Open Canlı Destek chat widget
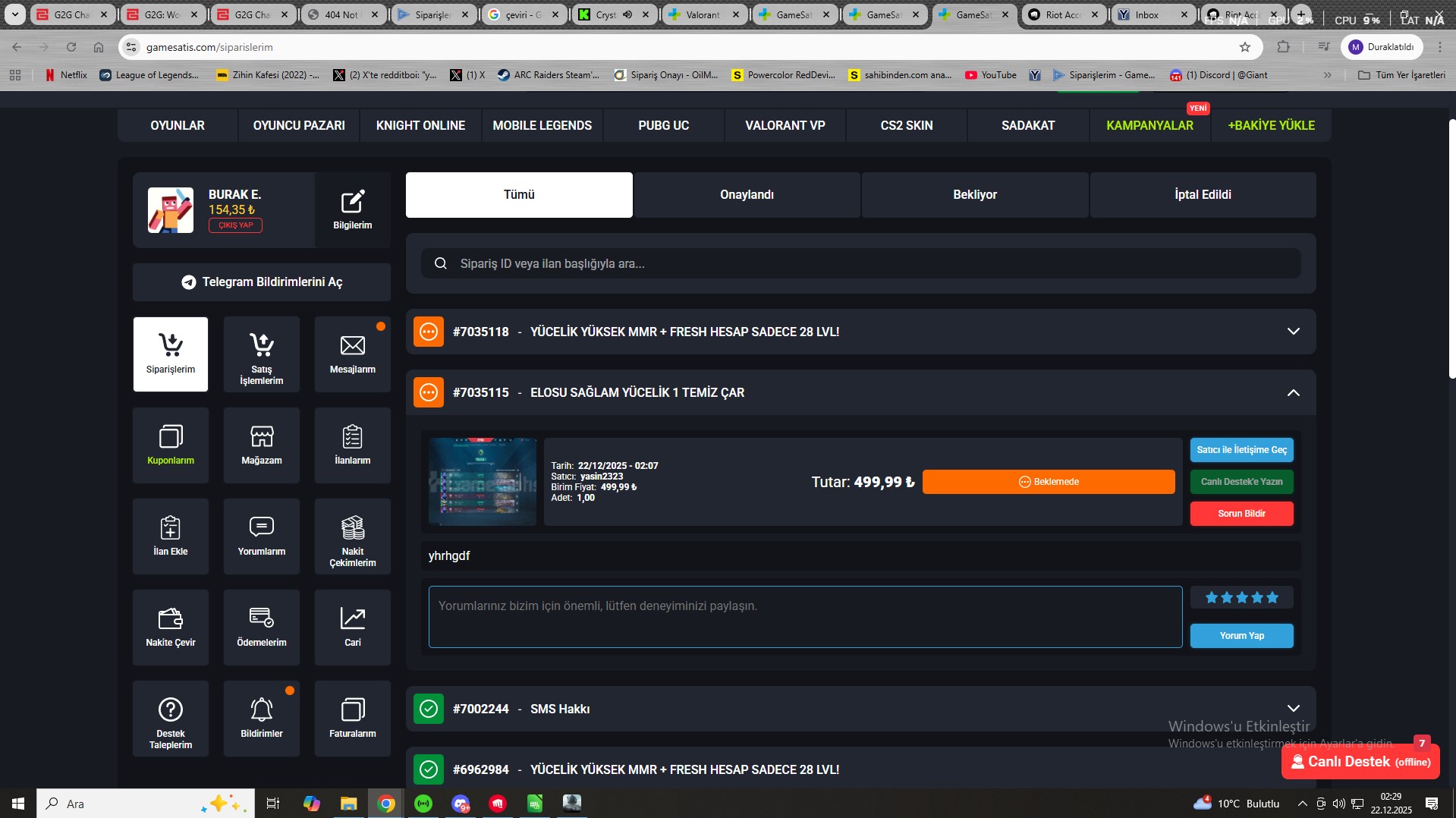Viewport: 1456px width, 818px height. pyautogui.click(x=1360, y=762)
